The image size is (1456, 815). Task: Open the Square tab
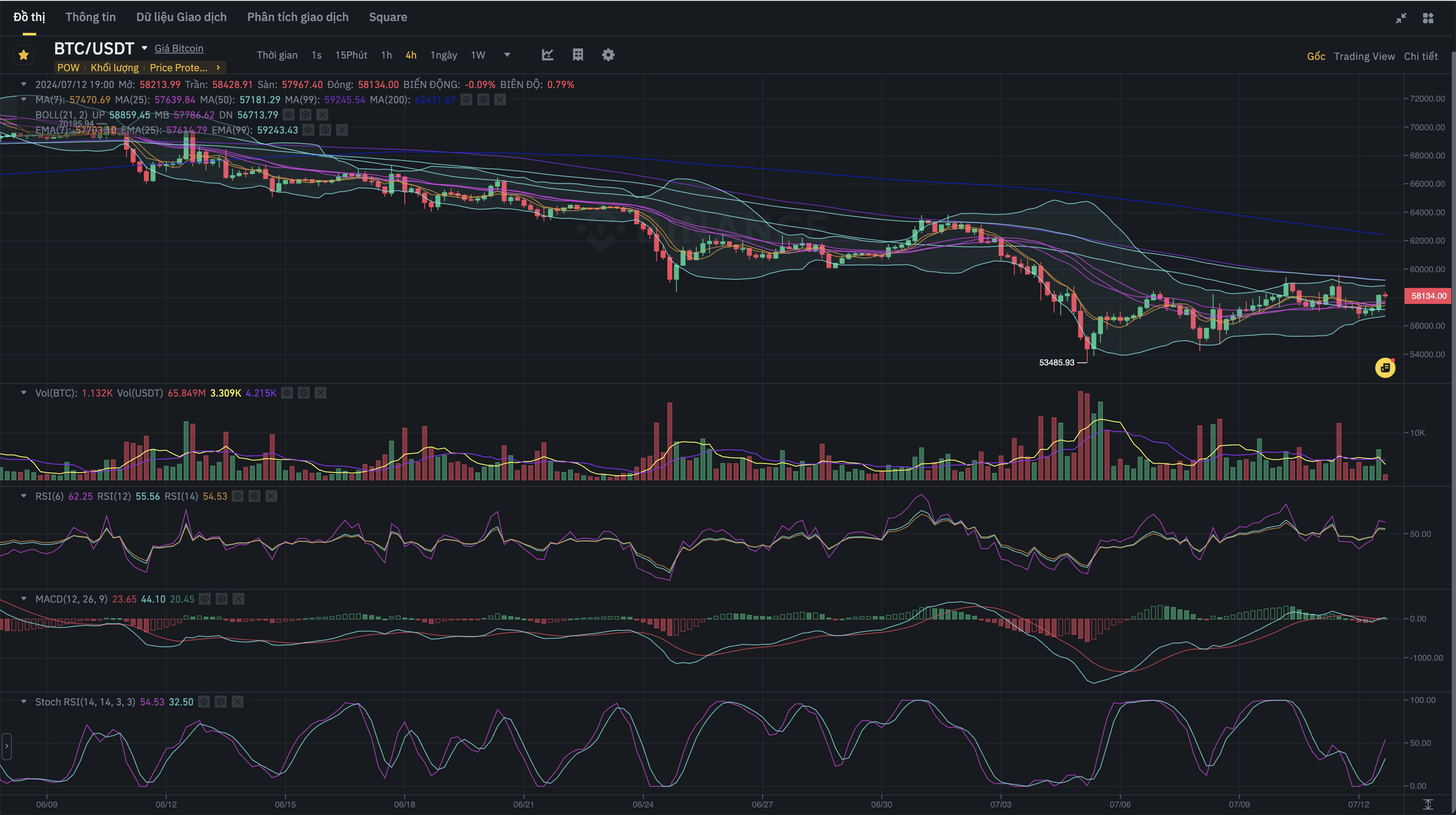(388, 17)
